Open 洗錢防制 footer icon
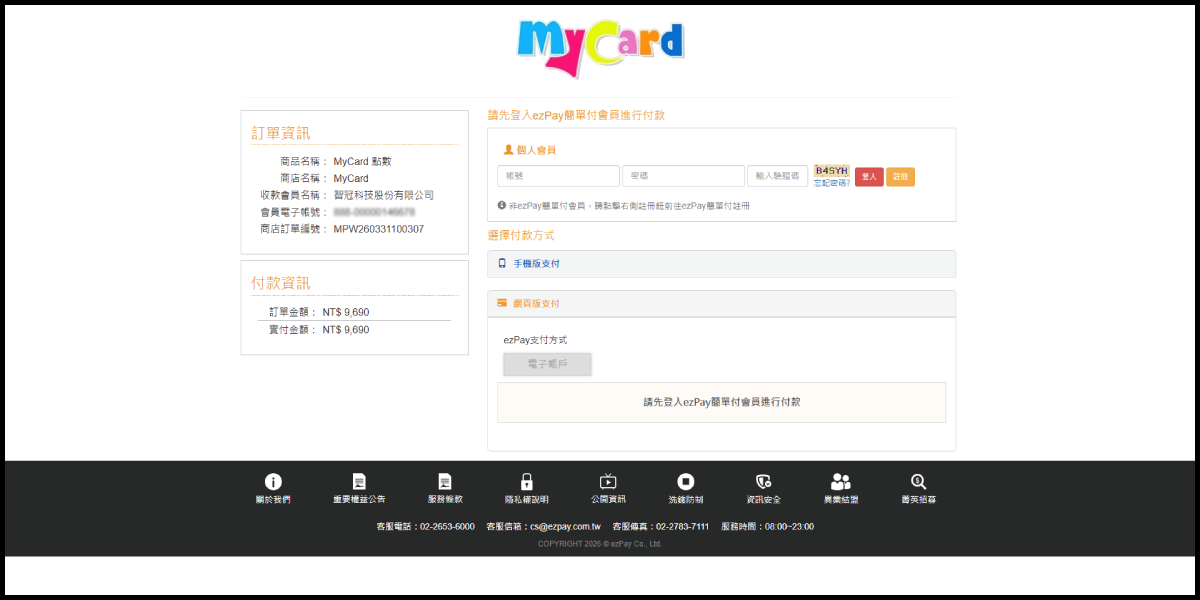The width and height of the screenshot is (1200, 600). pyautogui.click(x=686, y=482)
